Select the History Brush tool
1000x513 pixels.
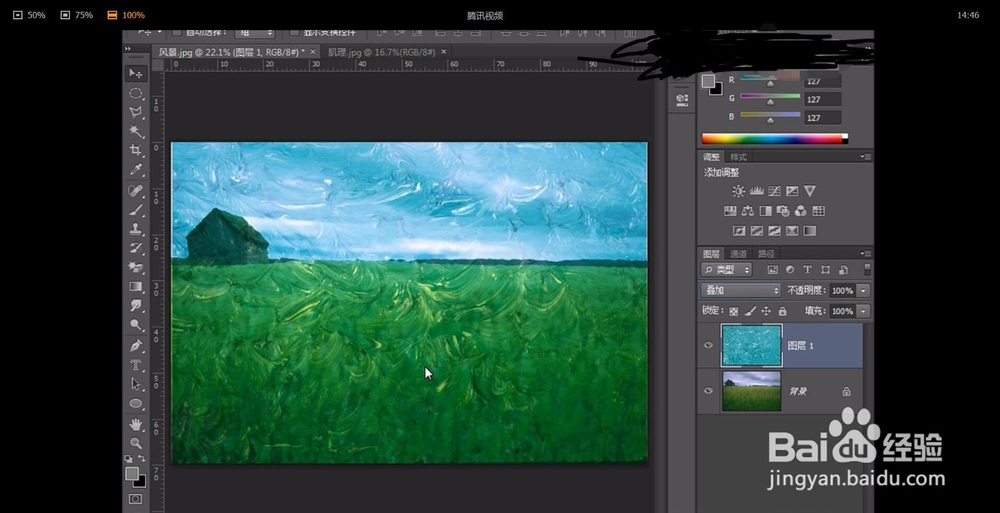click(x=136, y=248)
